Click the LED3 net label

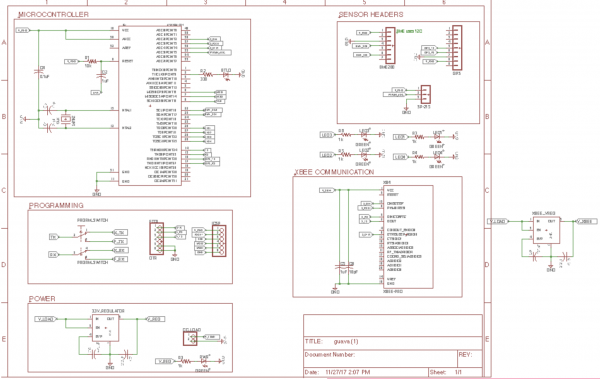326,135
